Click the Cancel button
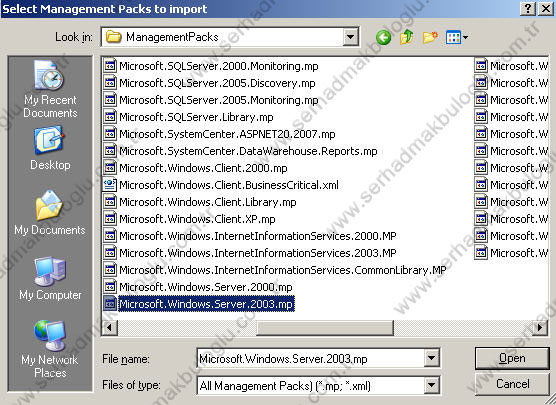The width and height of the screenshot is (556, 405). coord(512,384)
